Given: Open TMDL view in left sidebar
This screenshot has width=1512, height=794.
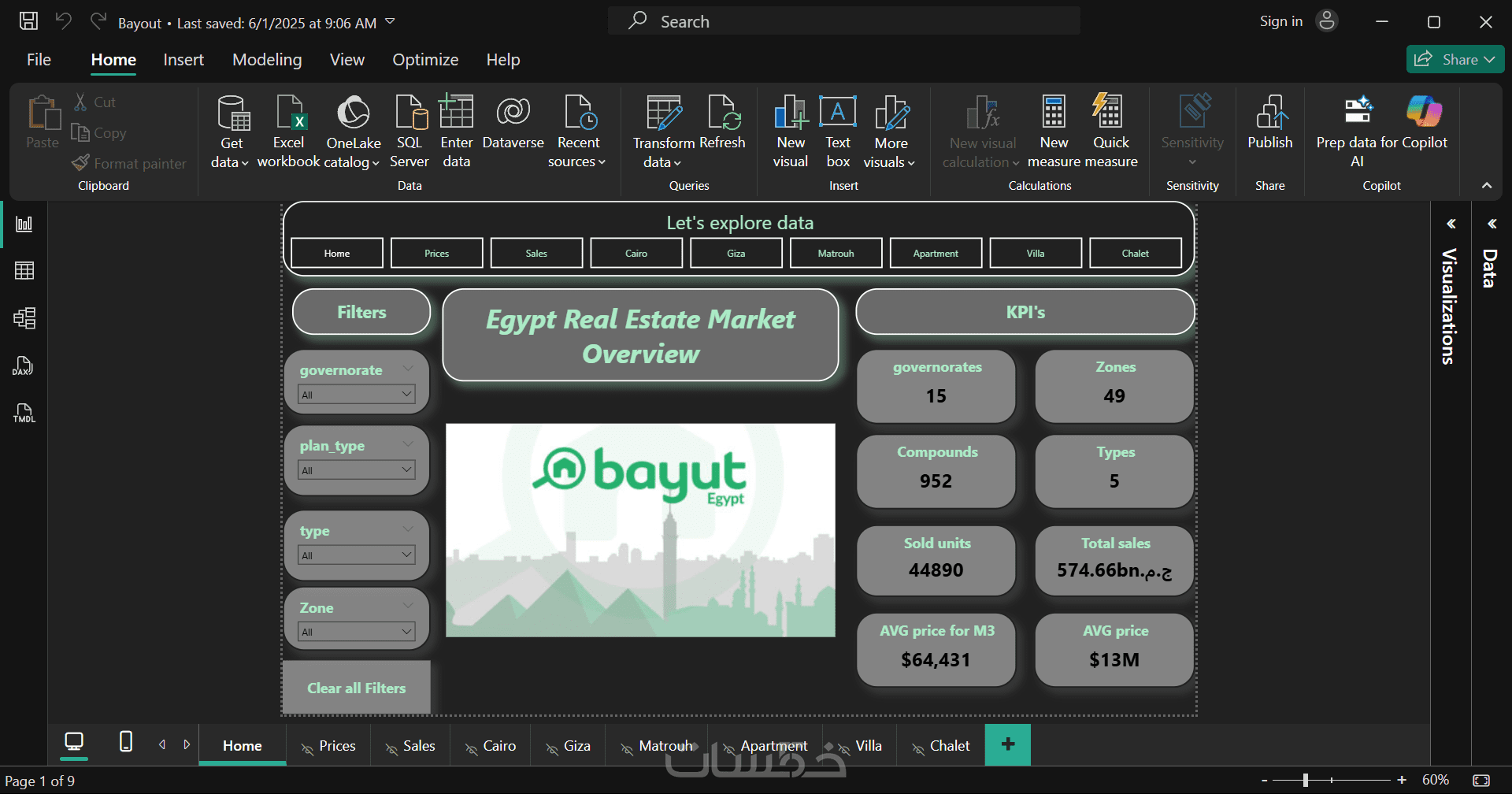Looking at the screenshot, I should coord(24,413).
